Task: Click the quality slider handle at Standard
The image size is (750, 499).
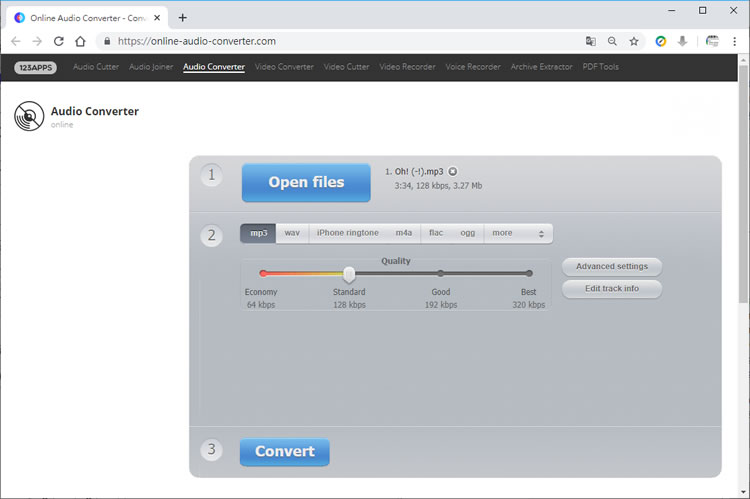Action: [x=349, y=274]
